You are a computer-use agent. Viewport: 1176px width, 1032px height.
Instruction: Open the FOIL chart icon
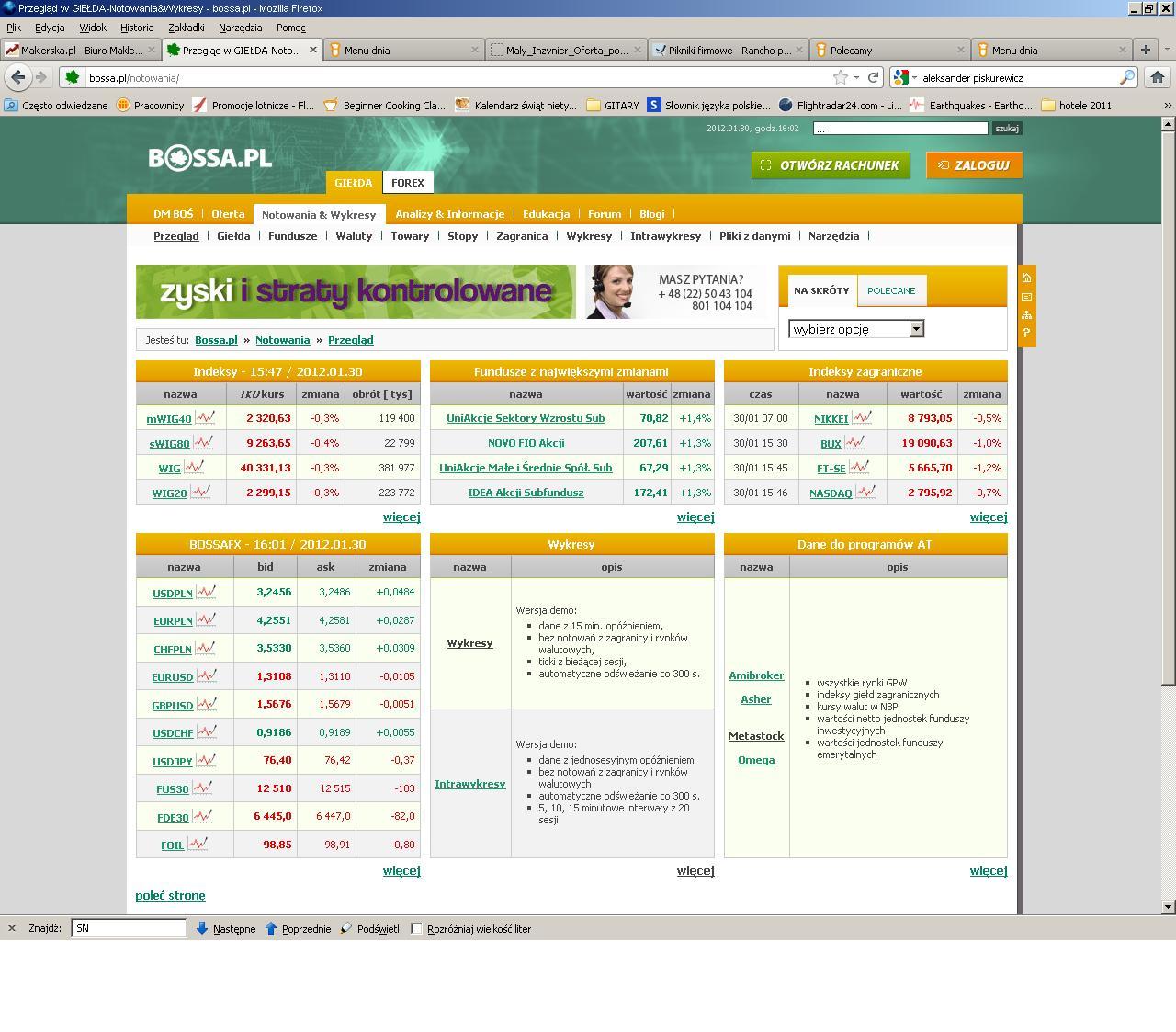coord(198,845)
